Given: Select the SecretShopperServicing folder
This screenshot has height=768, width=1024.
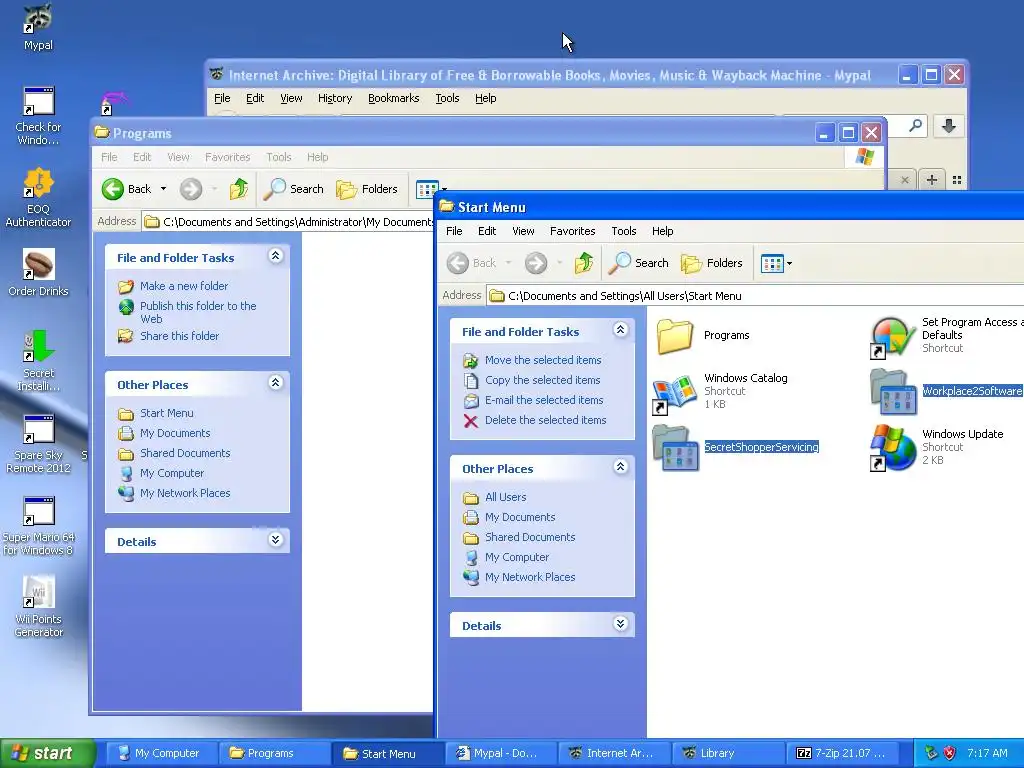Looking at the screenshot, I should 736,447.
